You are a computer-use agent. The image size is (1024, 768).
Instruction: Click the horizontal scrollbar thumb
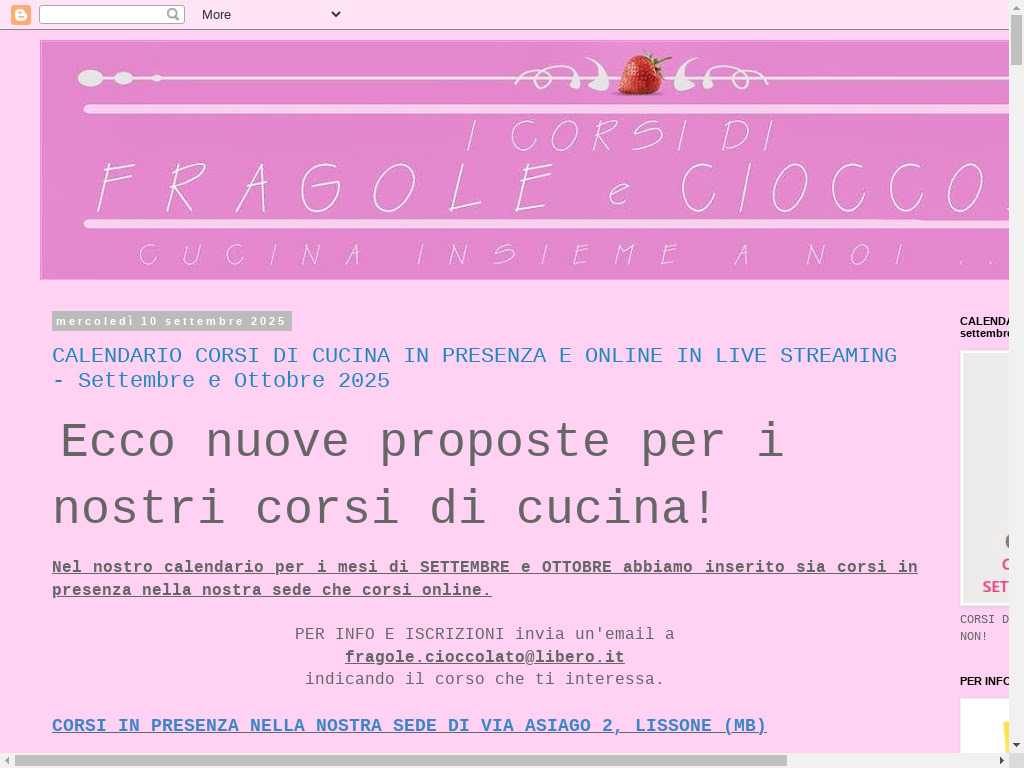(401, 761)
